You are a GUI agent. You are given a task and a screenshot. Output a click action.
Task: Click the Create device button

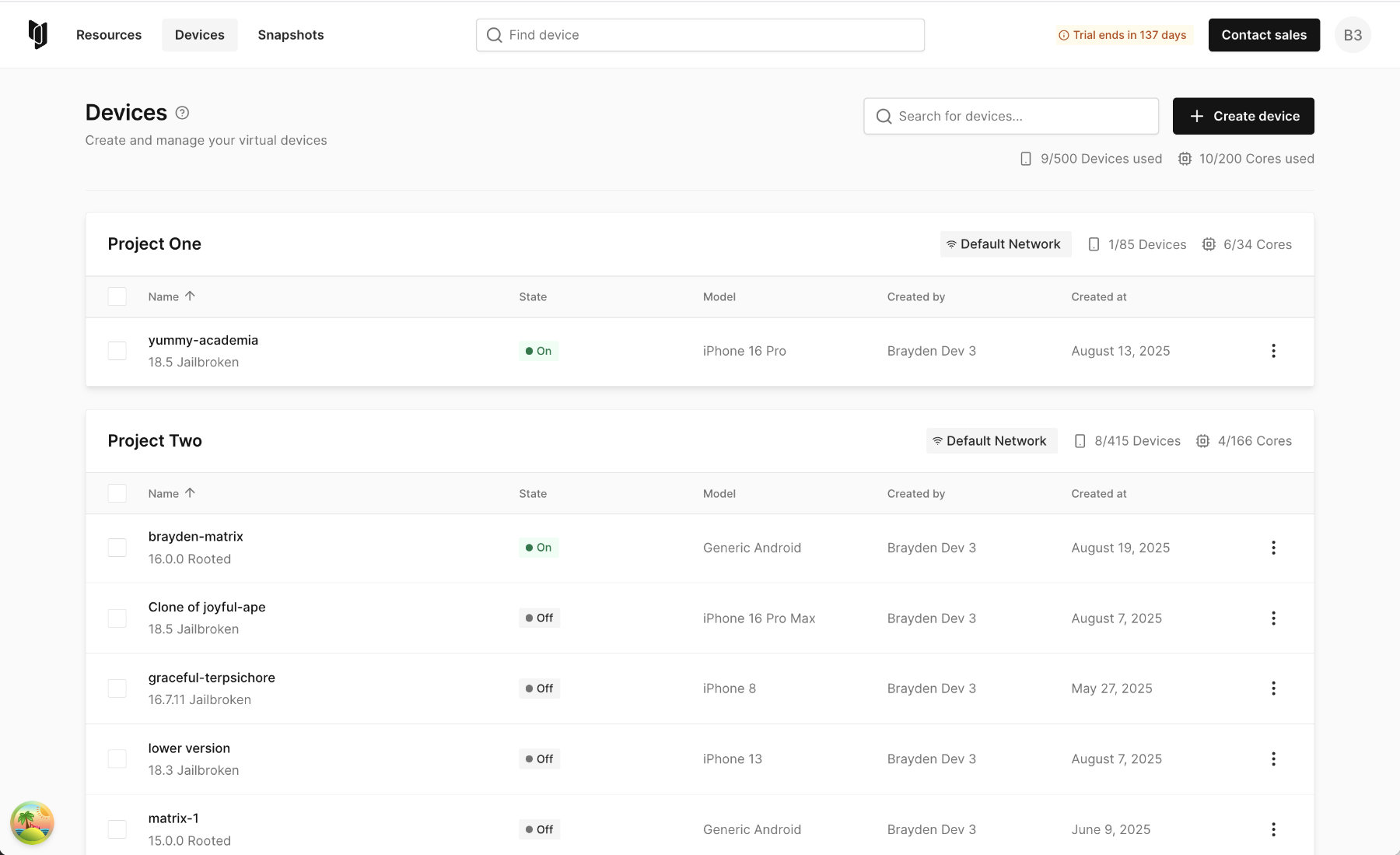click(1243, 116)
